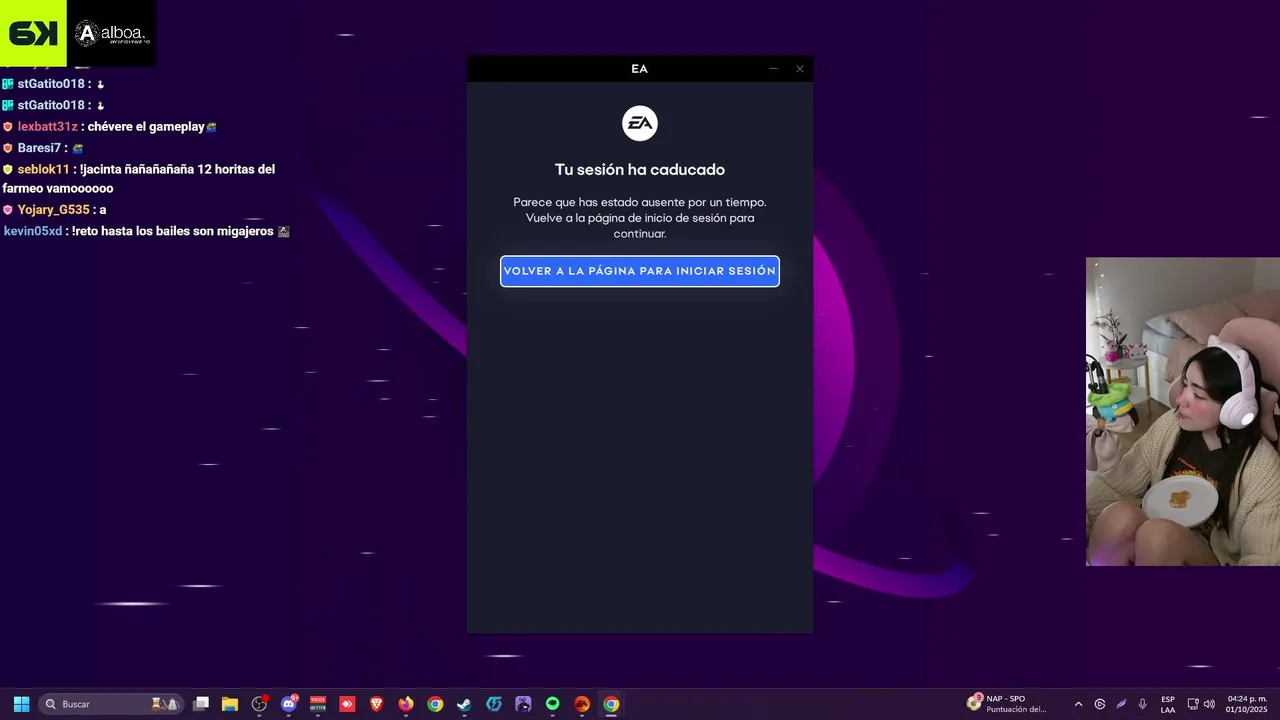Open Discord from the taskbar
This screenshot has height=720, width=1280.
289,704
